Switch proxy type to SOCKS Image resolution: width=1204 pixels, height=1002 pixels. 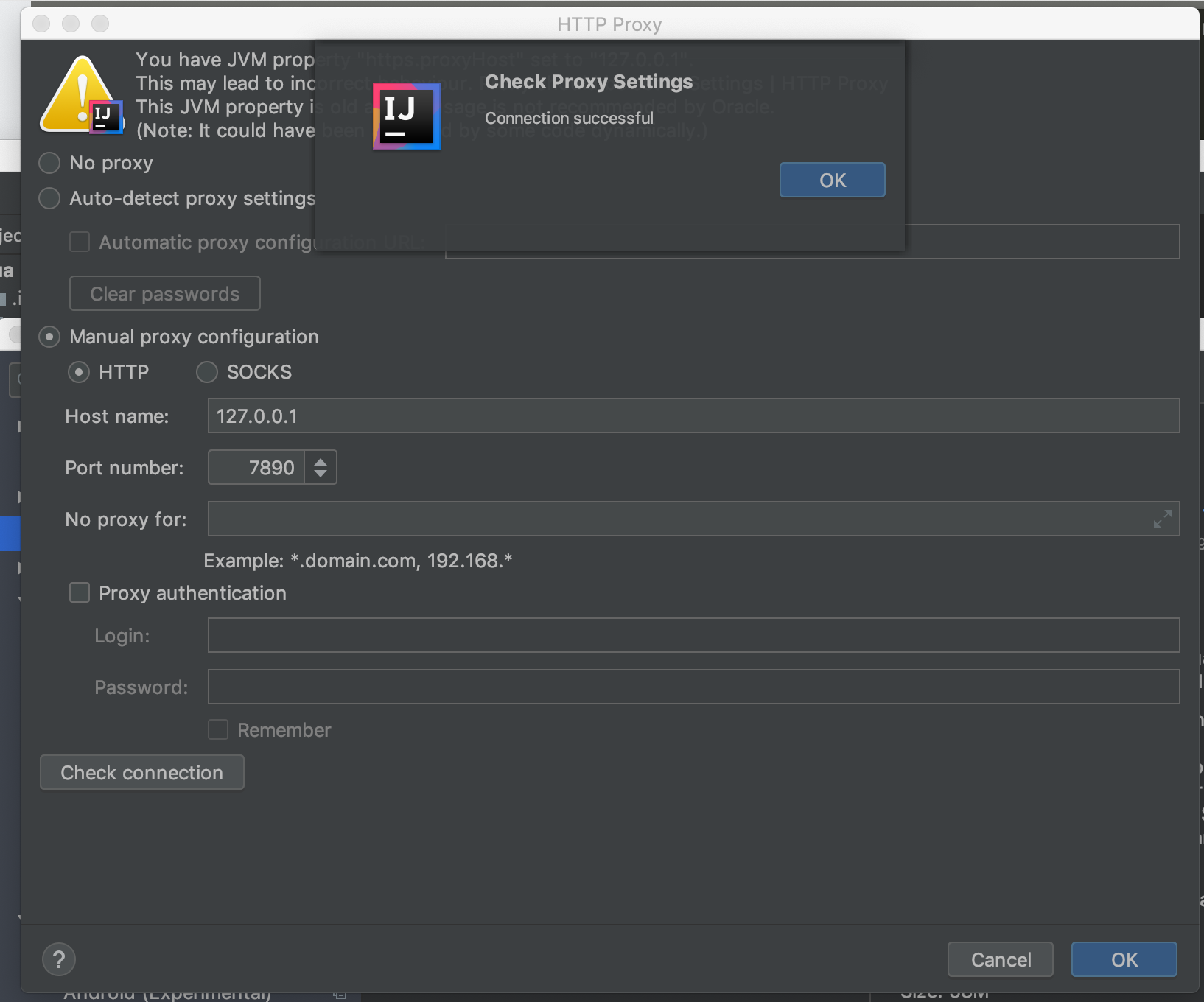tap(206, 372)
